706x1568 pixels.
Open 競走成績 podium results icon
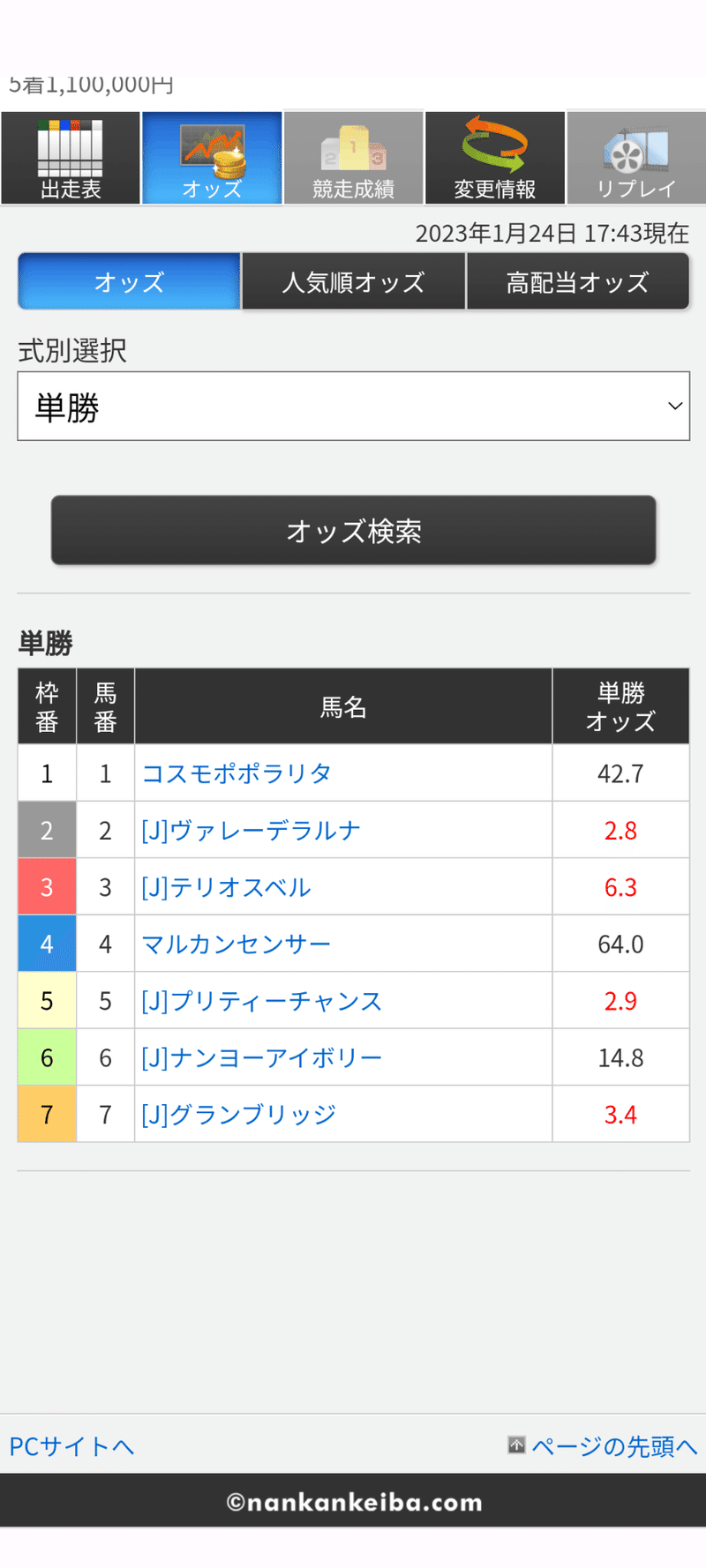coord(353,157)
